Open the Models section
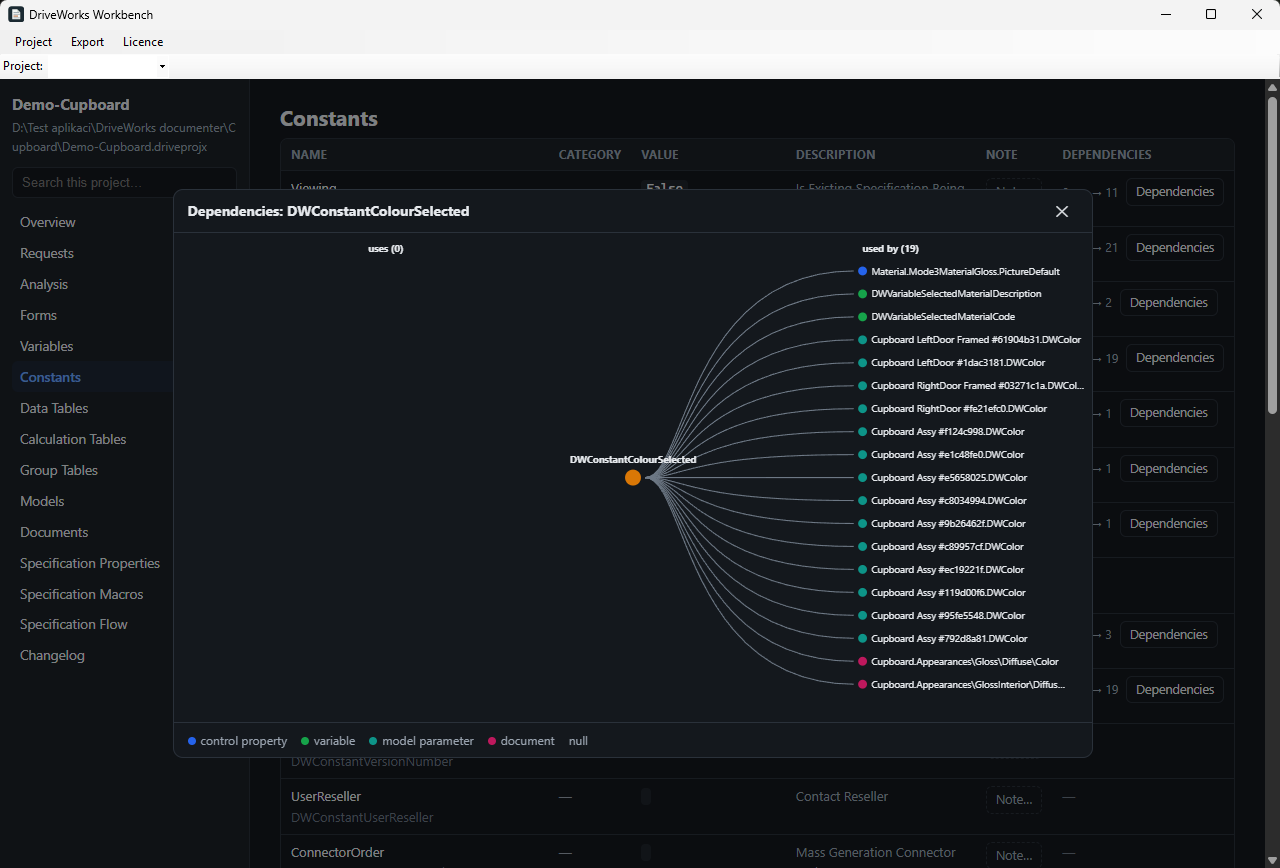This screenshot has height=868, width=1280. click(x=42, y=501)
